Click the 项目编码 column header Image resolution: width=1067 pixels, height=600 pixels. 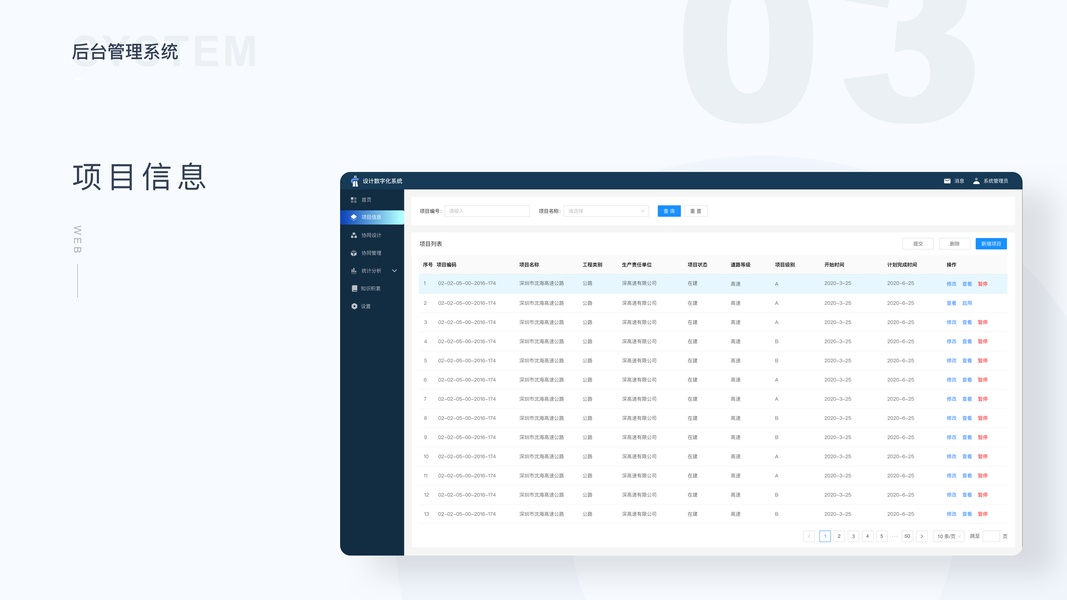click(446, 265)
